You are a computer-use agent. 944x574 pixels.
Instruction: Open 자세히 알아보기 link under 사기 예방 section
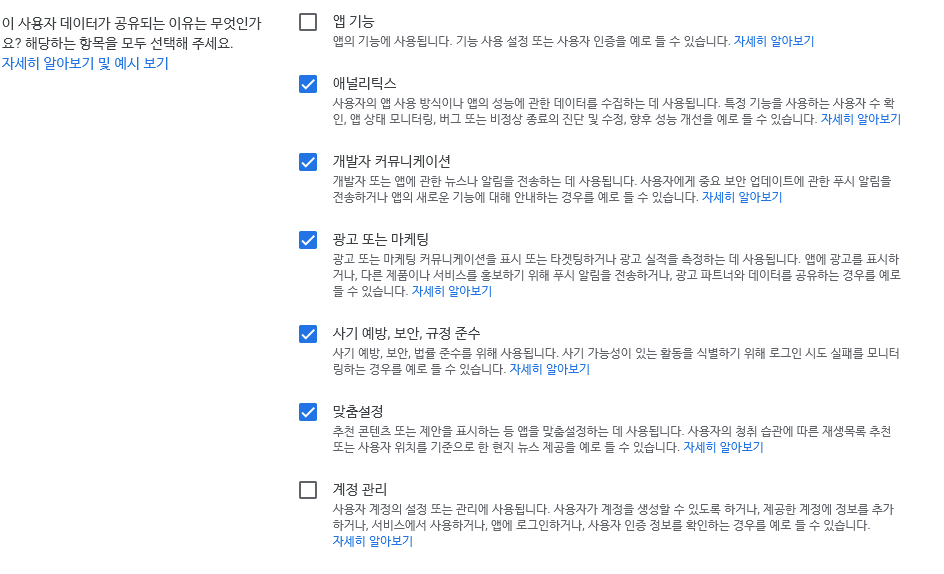(x=550, y=369)
